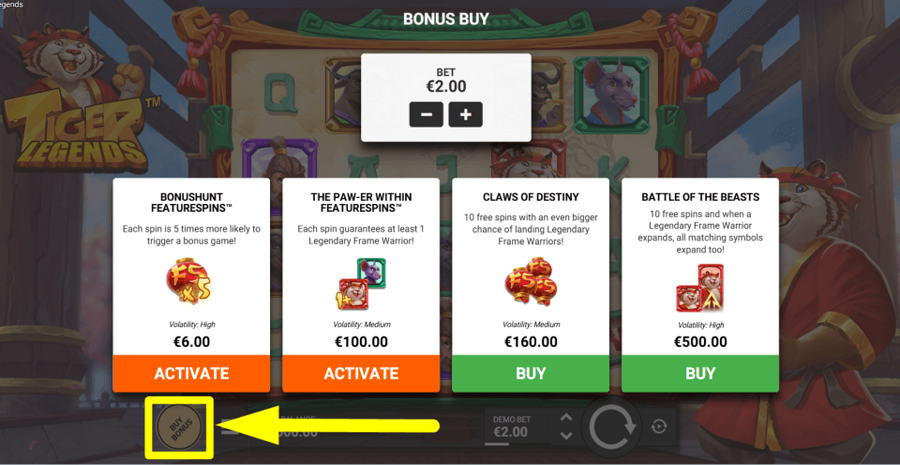Open the round Buy Bonus button

pos(179,428)
